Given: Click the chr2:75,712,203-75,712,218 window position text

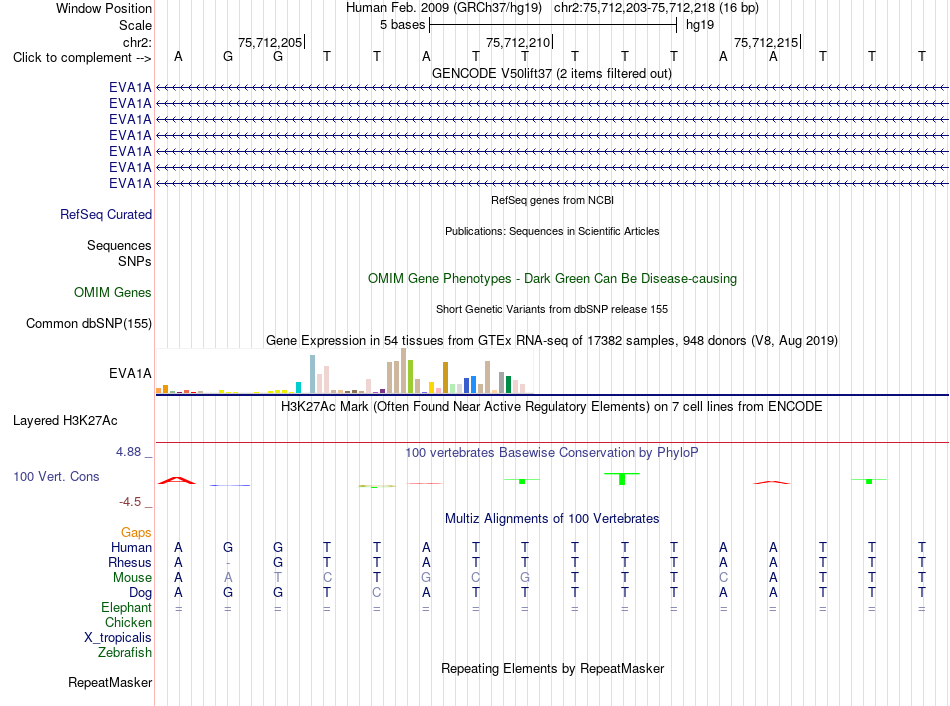Looking at the screenshot, I should (656, 8).
